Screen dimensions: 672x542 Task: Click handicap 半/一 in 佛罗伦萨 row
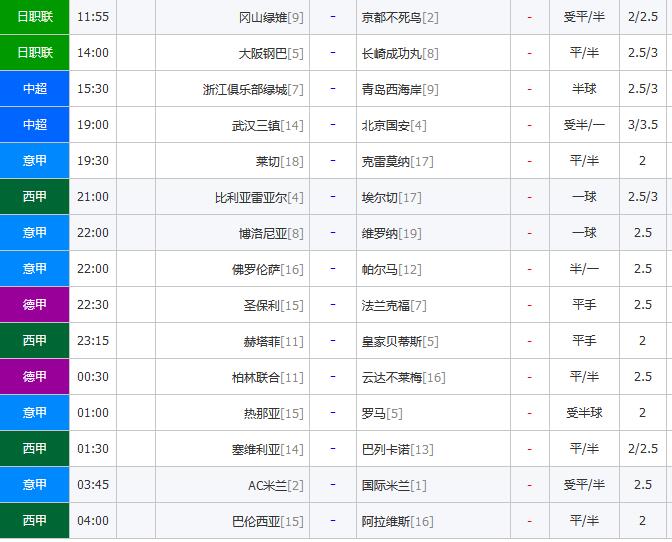pos(584,269)
